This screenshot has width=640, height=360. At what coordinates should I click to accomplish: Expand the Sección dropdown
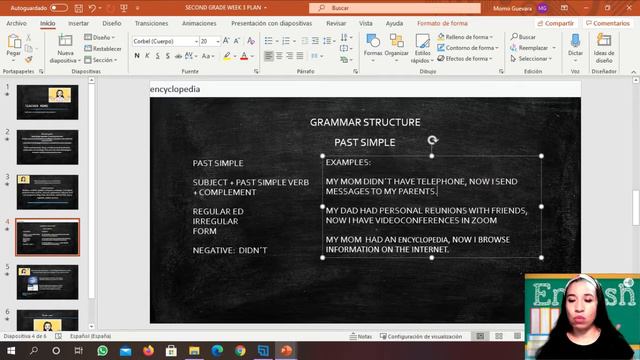tap(101, 60)
